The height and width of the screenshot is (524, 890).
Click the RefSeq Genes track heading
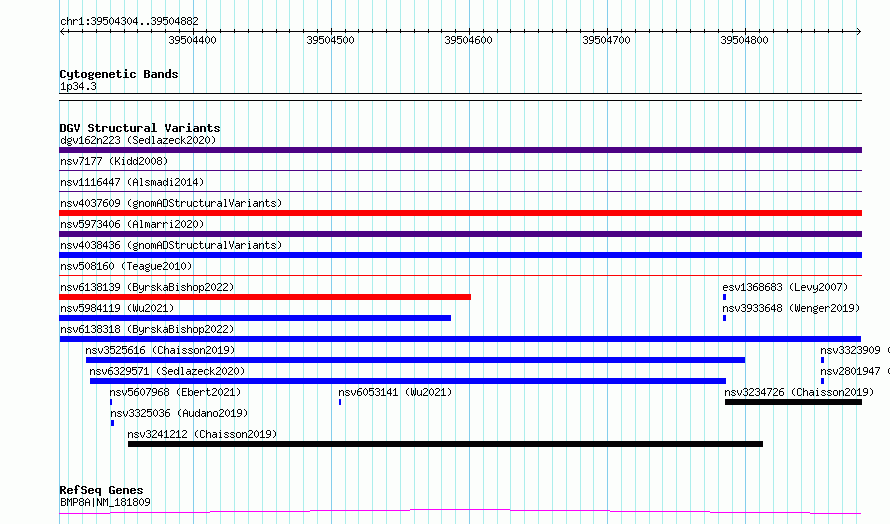101,490
